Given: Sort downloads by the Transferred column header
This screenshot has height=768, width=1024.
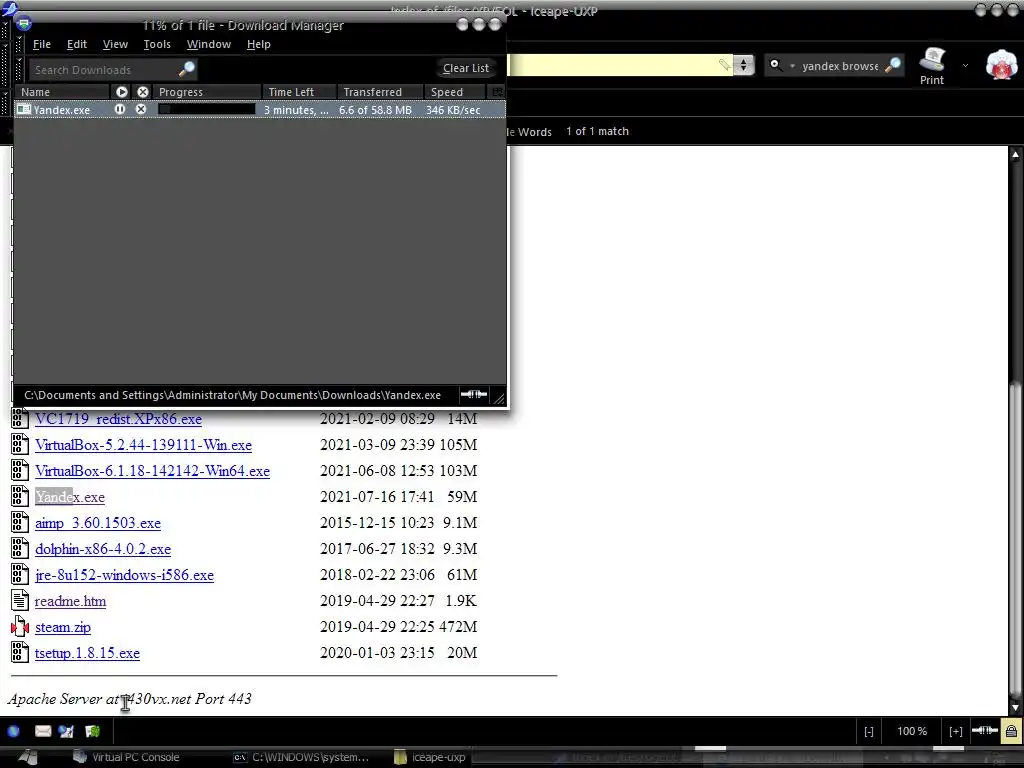Looking at the screenshot, I should (x=380, y=92).
